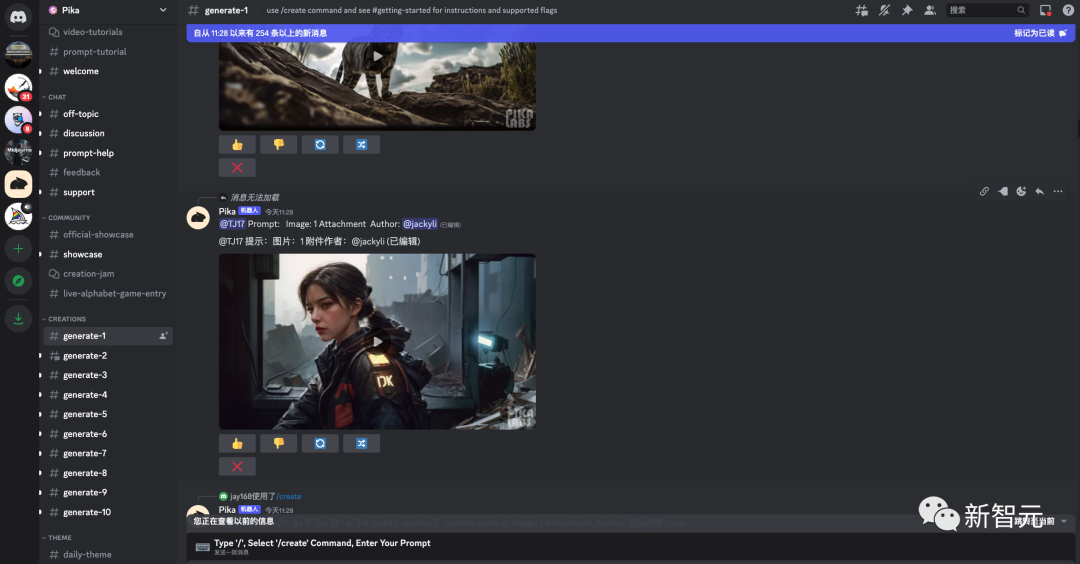
Task: Play the girl video thumbnail
Action: pyautogui.click(x=377, y=342)
